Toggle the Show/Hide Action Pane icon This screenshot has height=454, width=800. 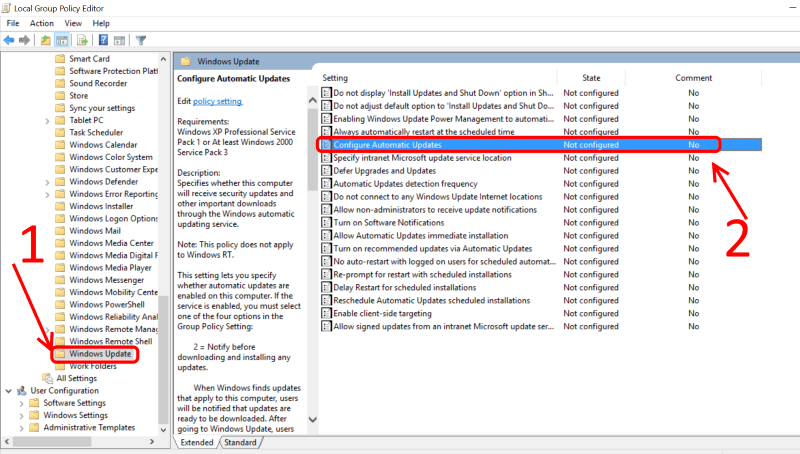pos(117,40)
